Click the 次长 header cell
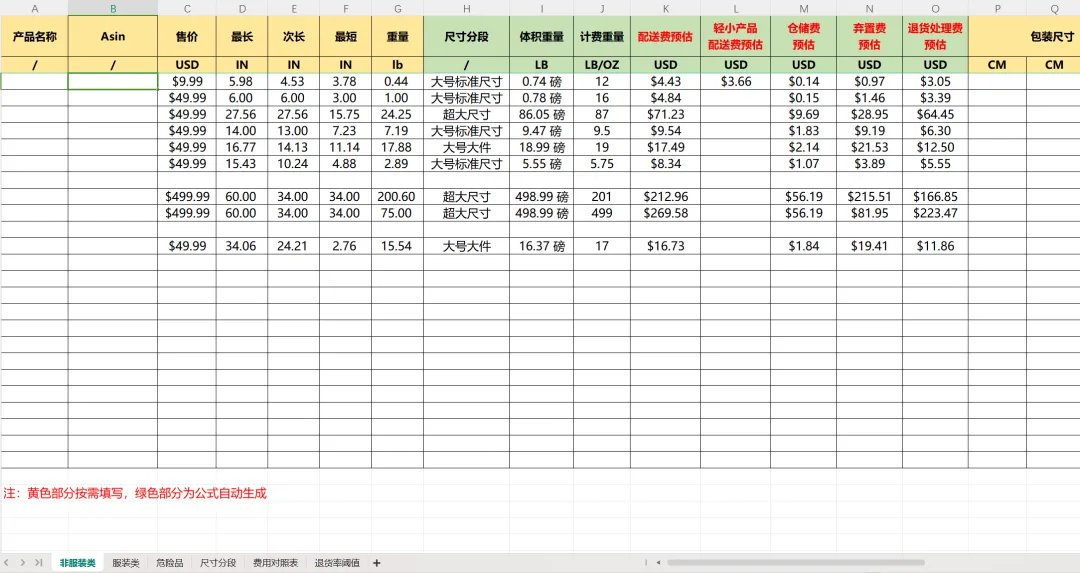The height and width of the screenshot is (573, 1080). tap(293, 37)
